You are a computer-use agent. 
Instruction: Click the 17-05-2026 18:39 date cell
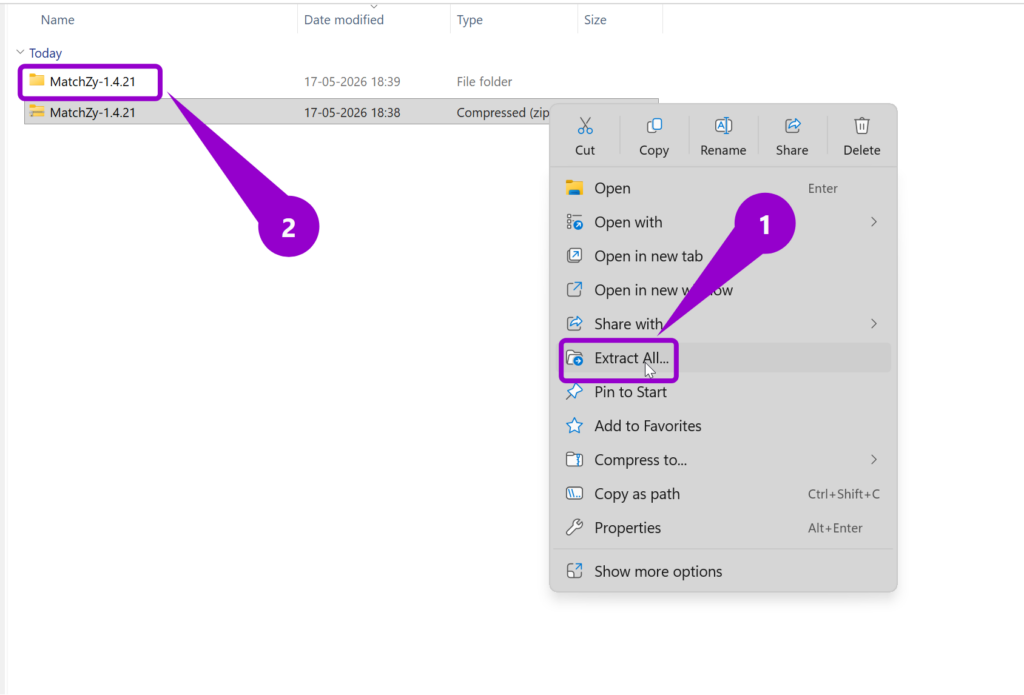[352, 82]
